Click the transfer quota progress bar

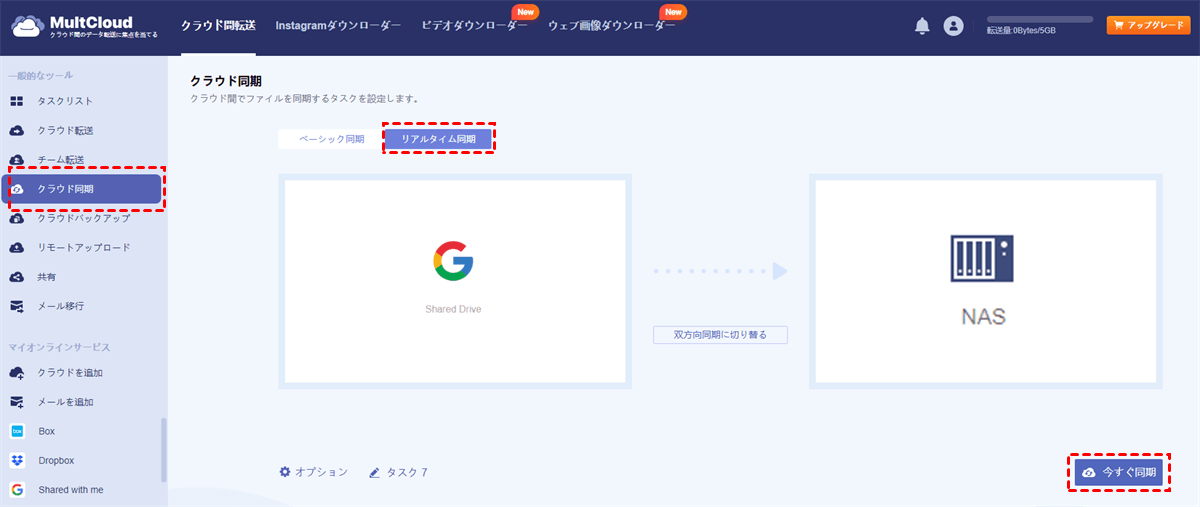point(1040,19)
